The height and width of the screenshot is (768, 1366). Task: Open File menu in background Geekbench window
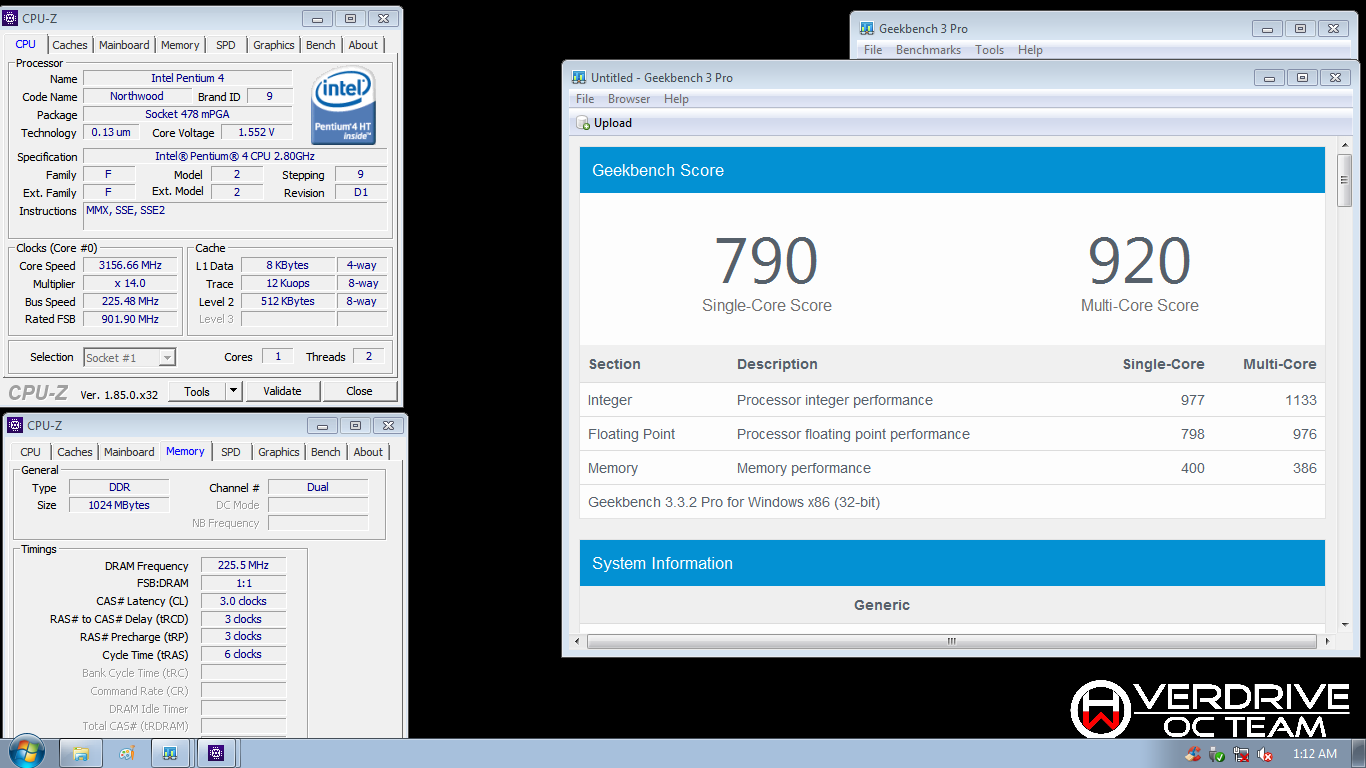pos(873,50)
